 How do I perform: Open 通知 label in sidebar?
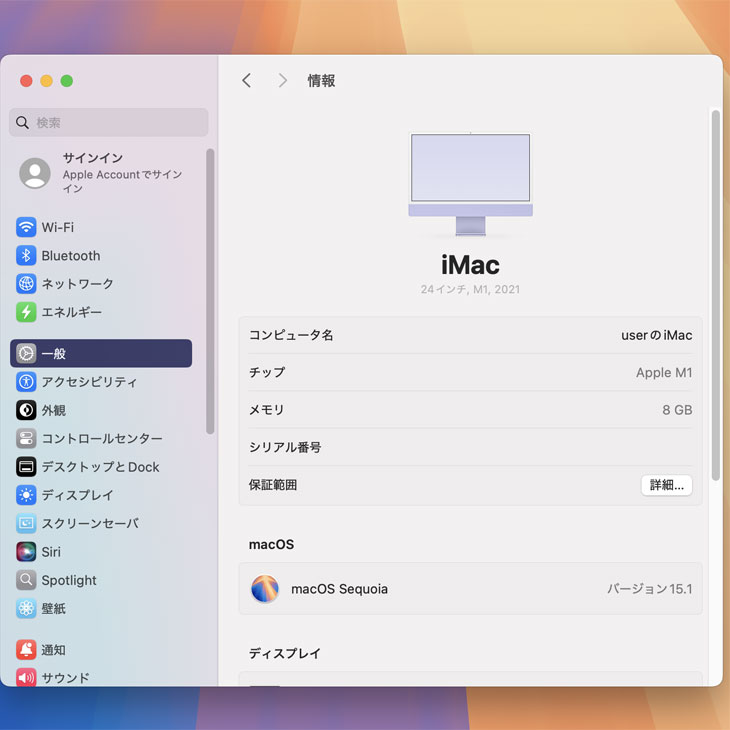(54, 650)
